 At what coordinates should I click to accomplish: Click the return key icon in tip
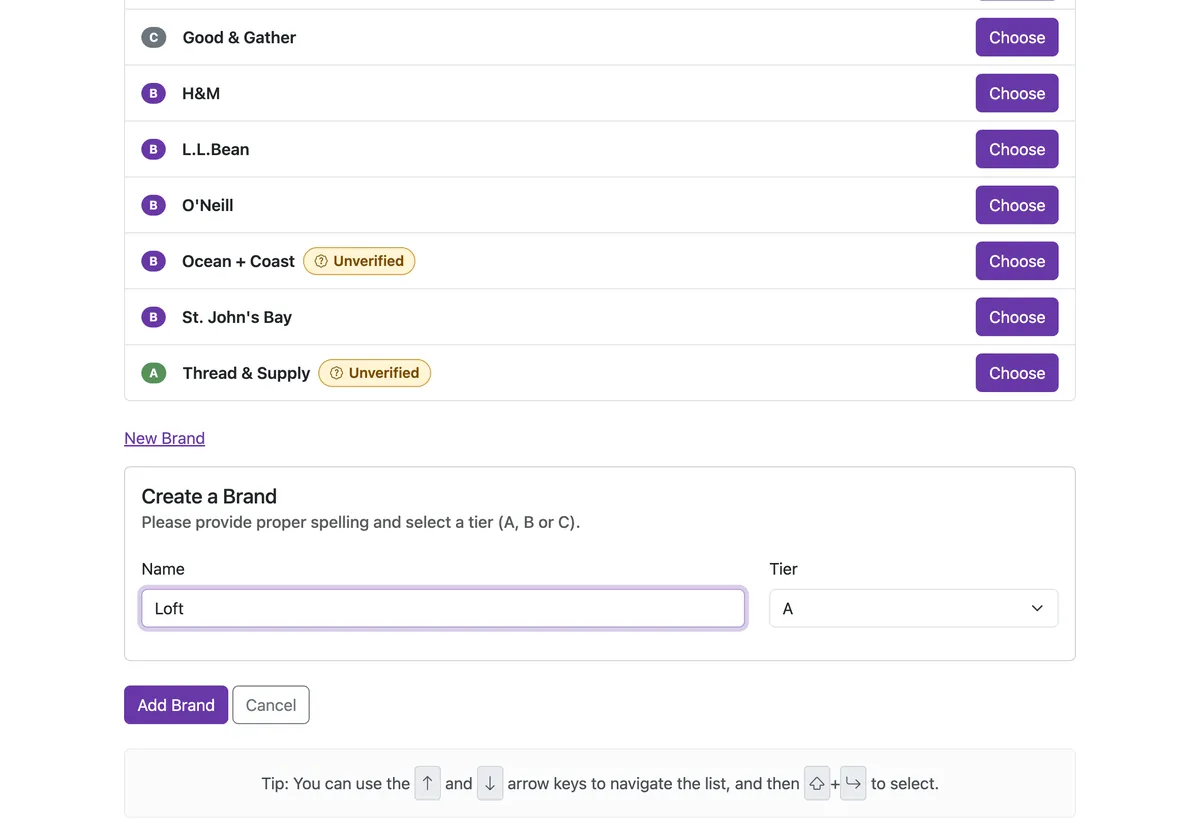(x=853, y=783)
